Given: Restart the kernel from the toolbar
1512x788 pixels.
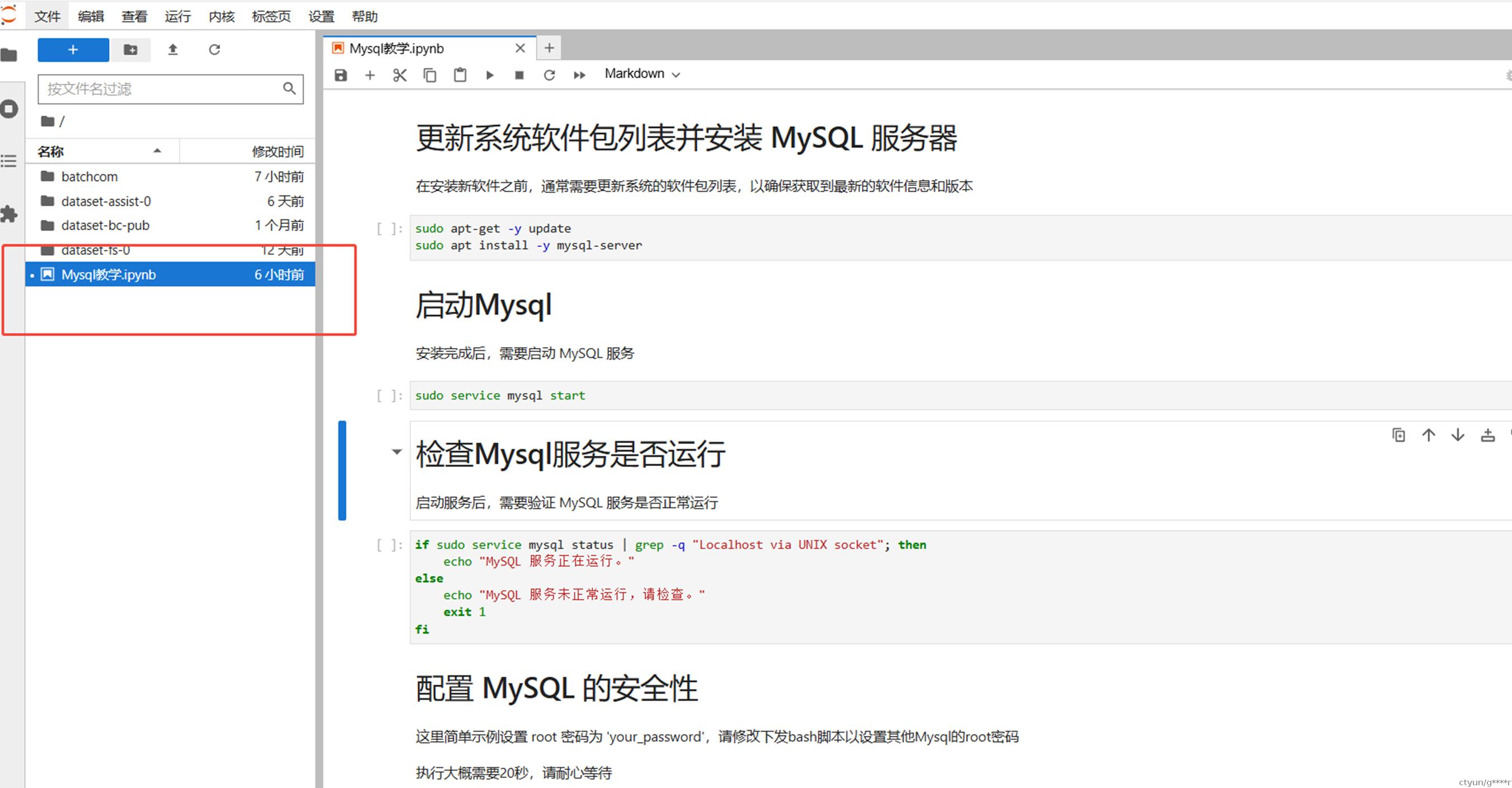Looking at the screenshot, I should [549, 75].
